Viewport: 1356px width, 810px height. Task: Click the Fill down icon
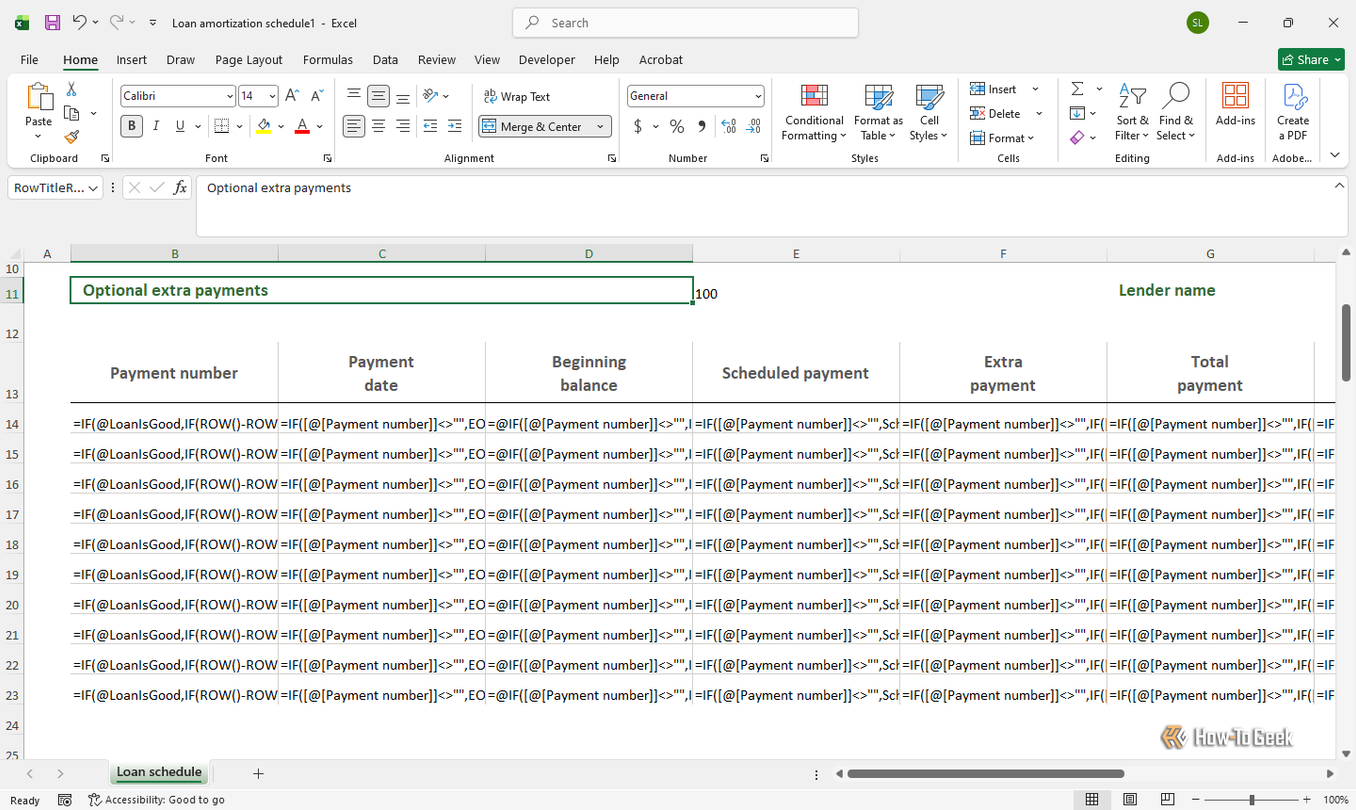click(1077, 113)
